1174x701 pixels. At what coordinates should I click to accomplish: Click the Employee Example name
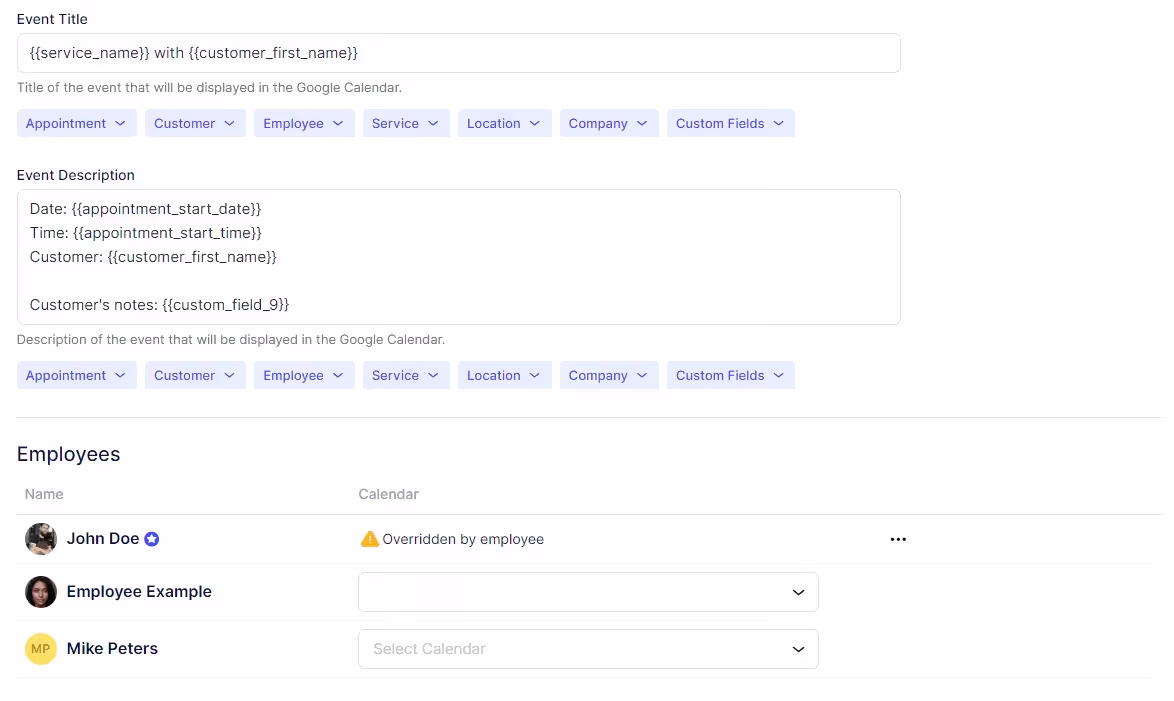(139, 592)
